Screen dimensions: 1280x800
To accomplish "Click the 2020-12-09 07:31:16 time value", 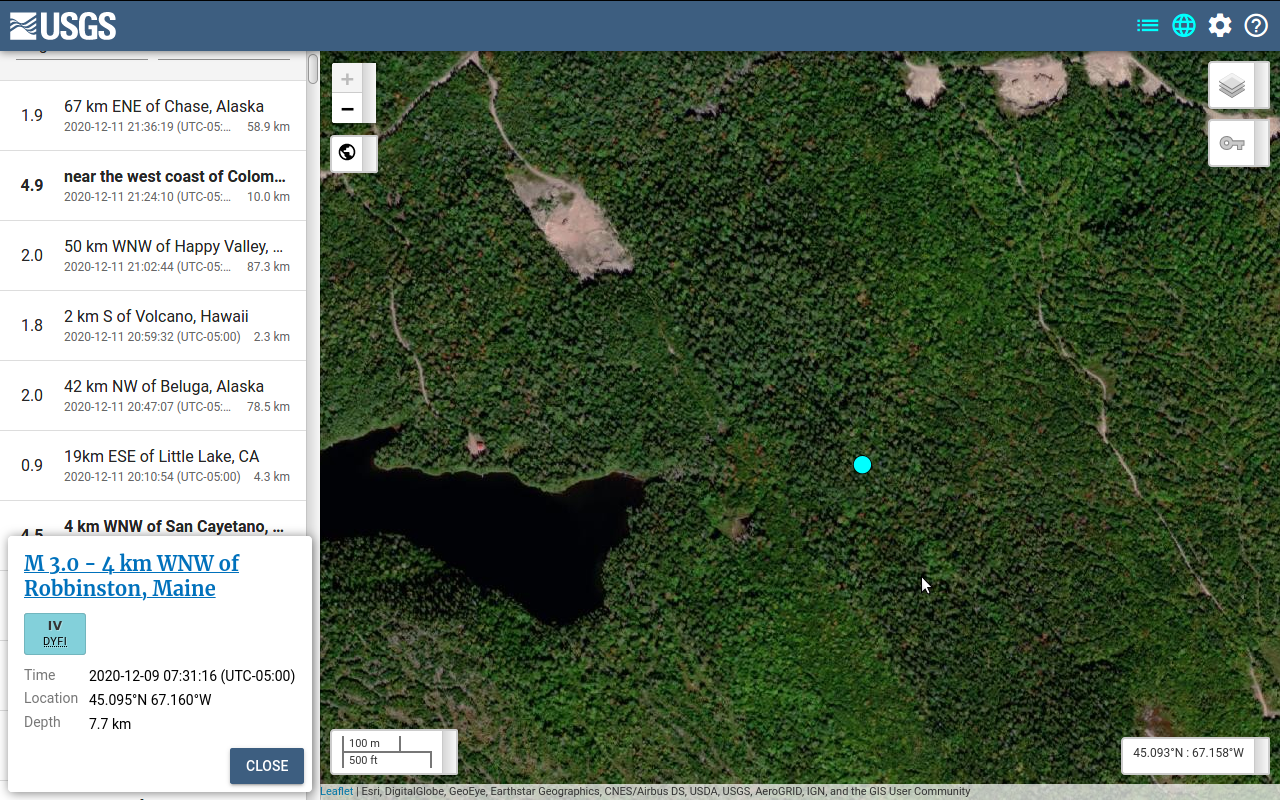I will (x=192, y=676).
